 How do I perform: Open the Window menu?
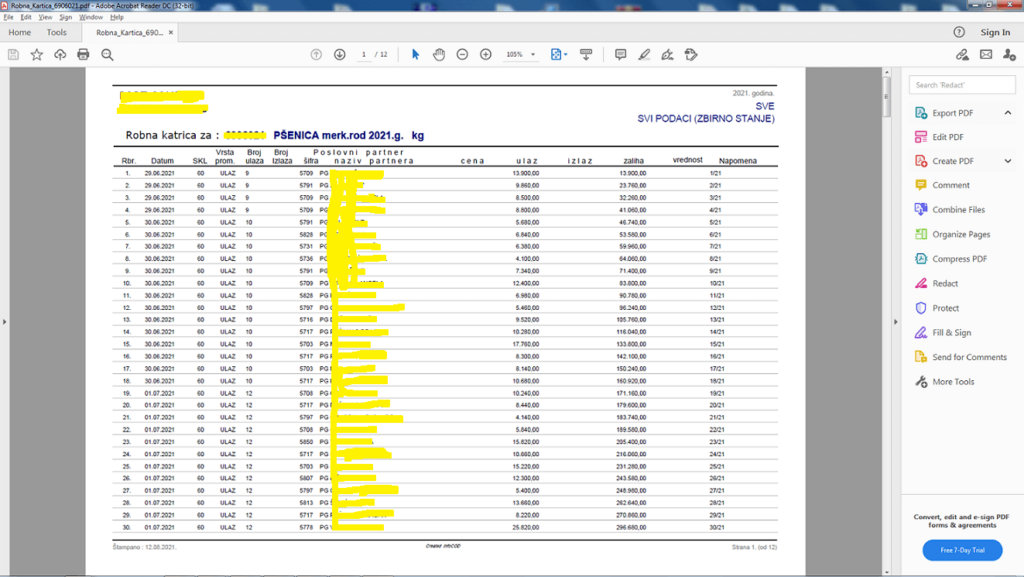point(91,18)
